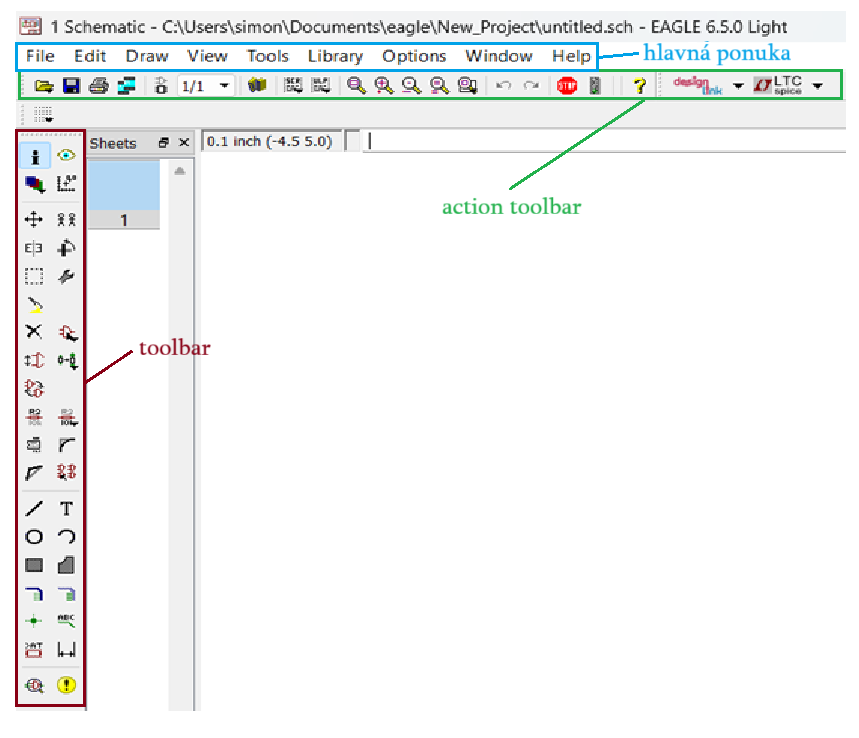Viewport: 859px width, 738px height.
Task: Toggle the Show highlight tool
Action: click(x=66, y=156)
